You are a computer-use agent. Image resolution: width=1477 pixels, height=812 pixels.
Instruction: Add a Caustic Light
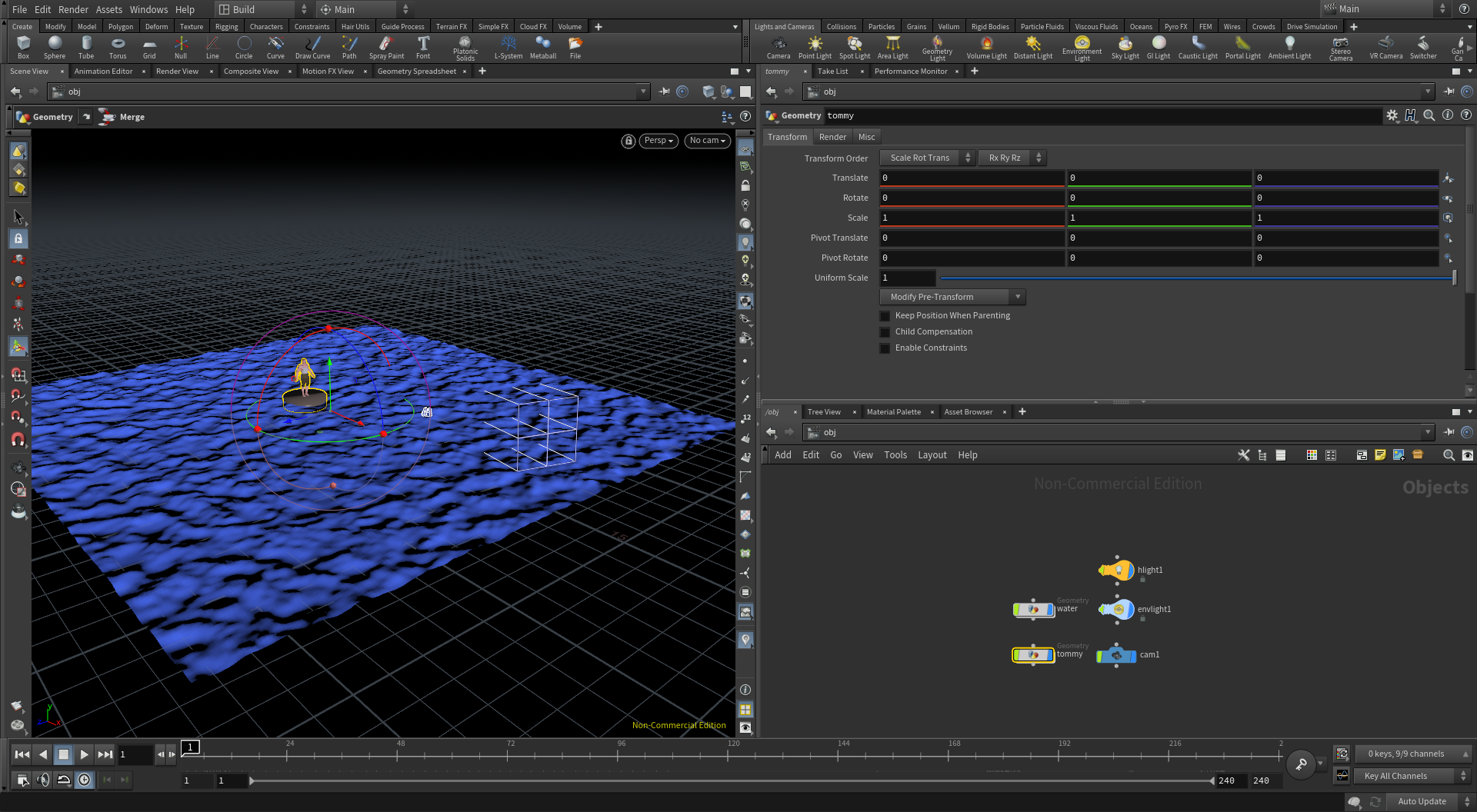[x=1198, y=47]
